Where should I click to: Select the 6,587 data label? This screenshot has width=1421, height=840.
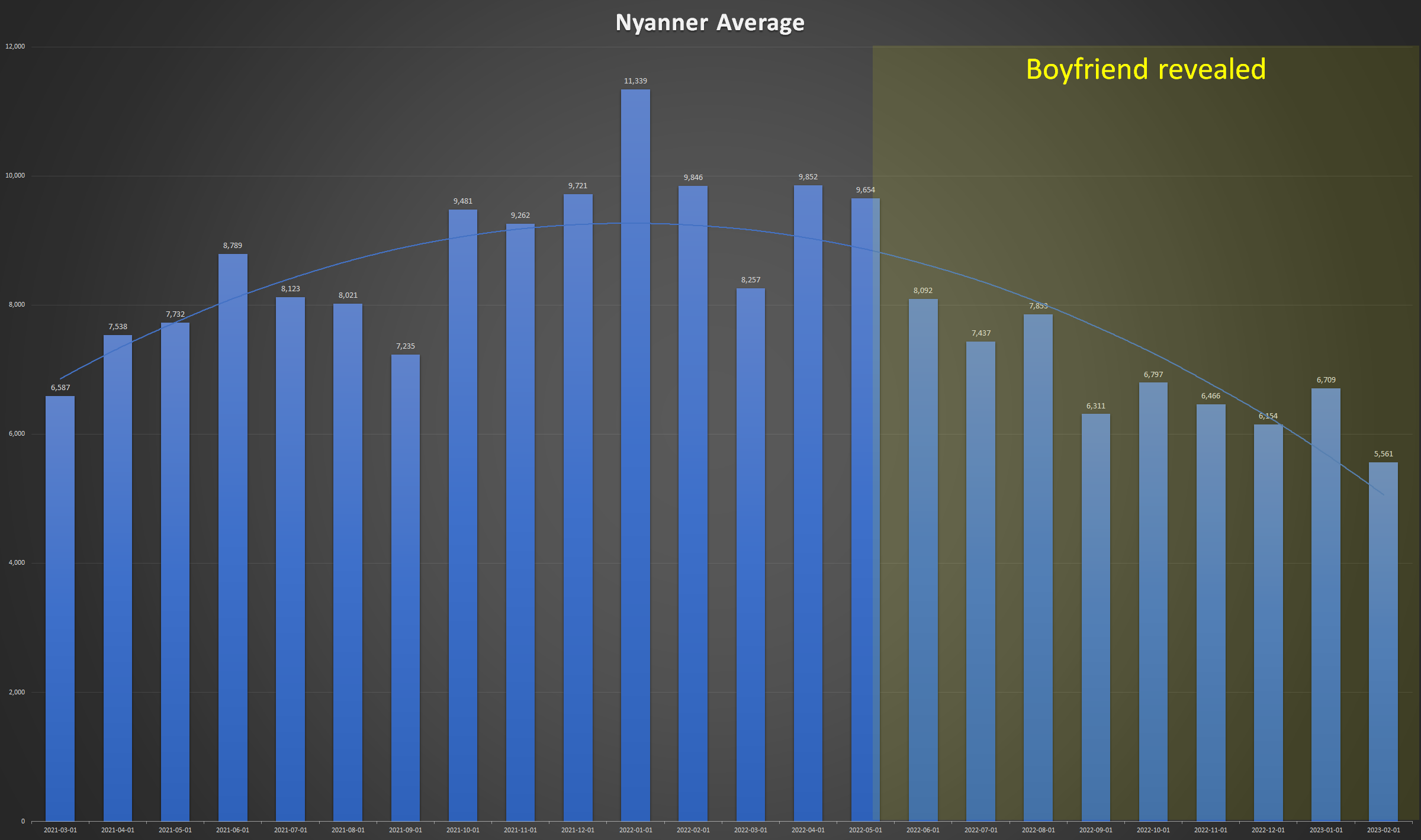pos(60,388)
